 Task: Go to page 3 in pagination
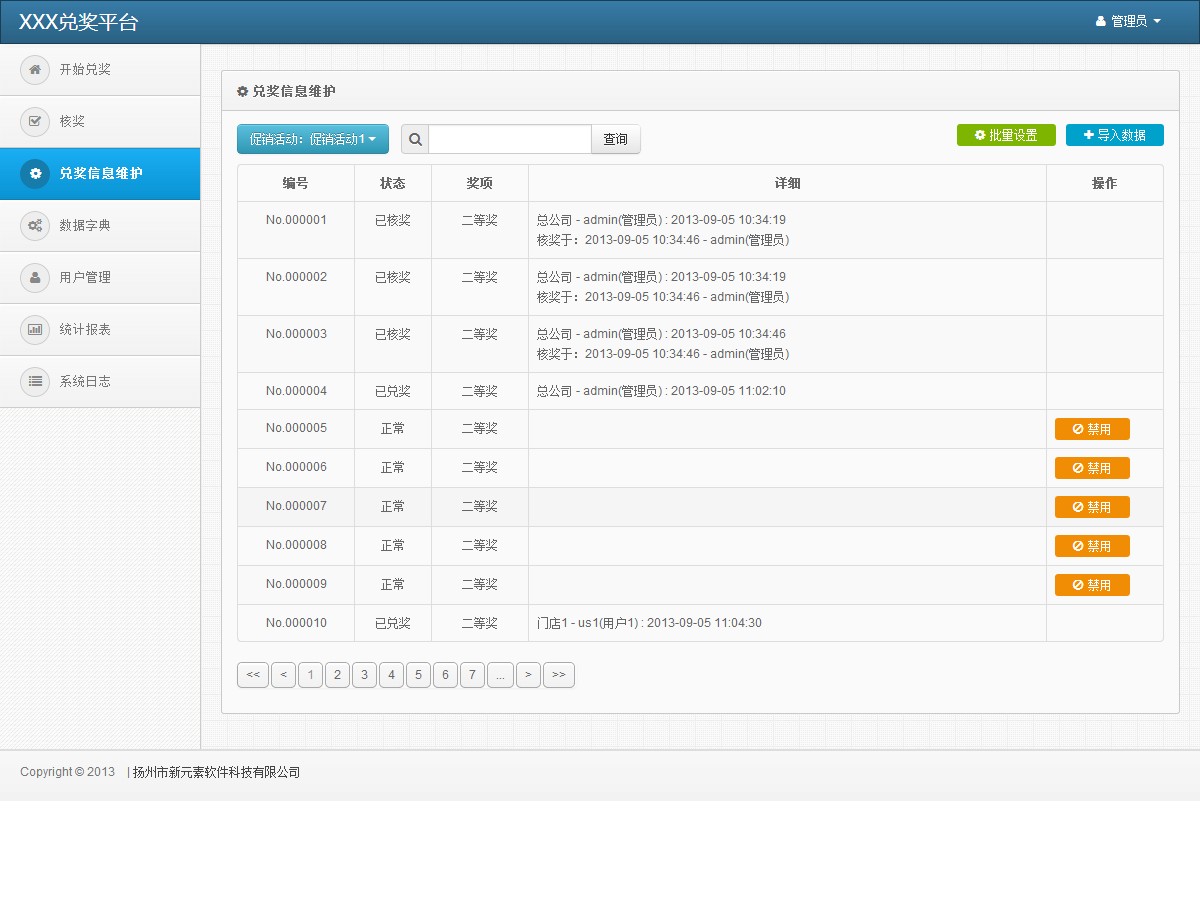[364, 675]
